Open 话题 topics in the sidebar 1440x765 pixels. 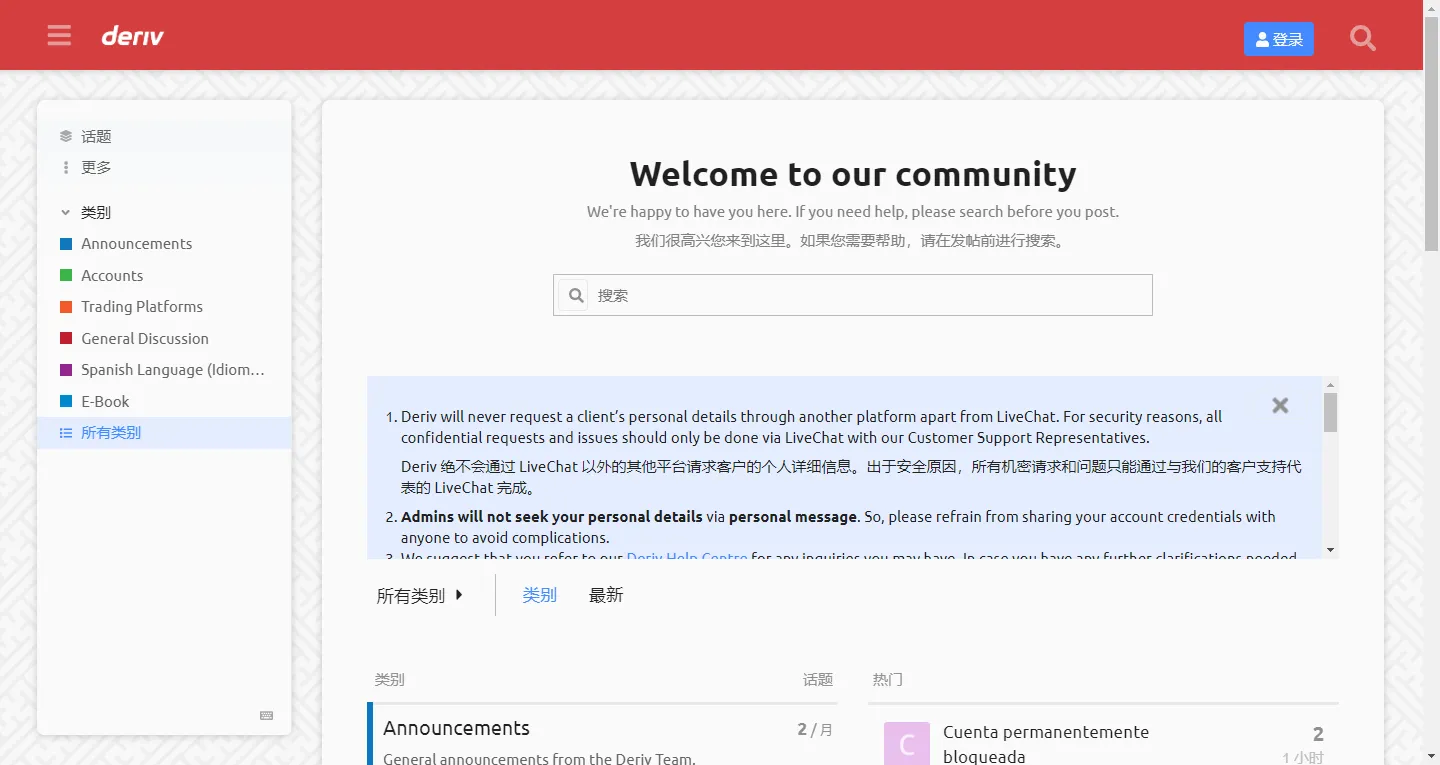(164, 136)
